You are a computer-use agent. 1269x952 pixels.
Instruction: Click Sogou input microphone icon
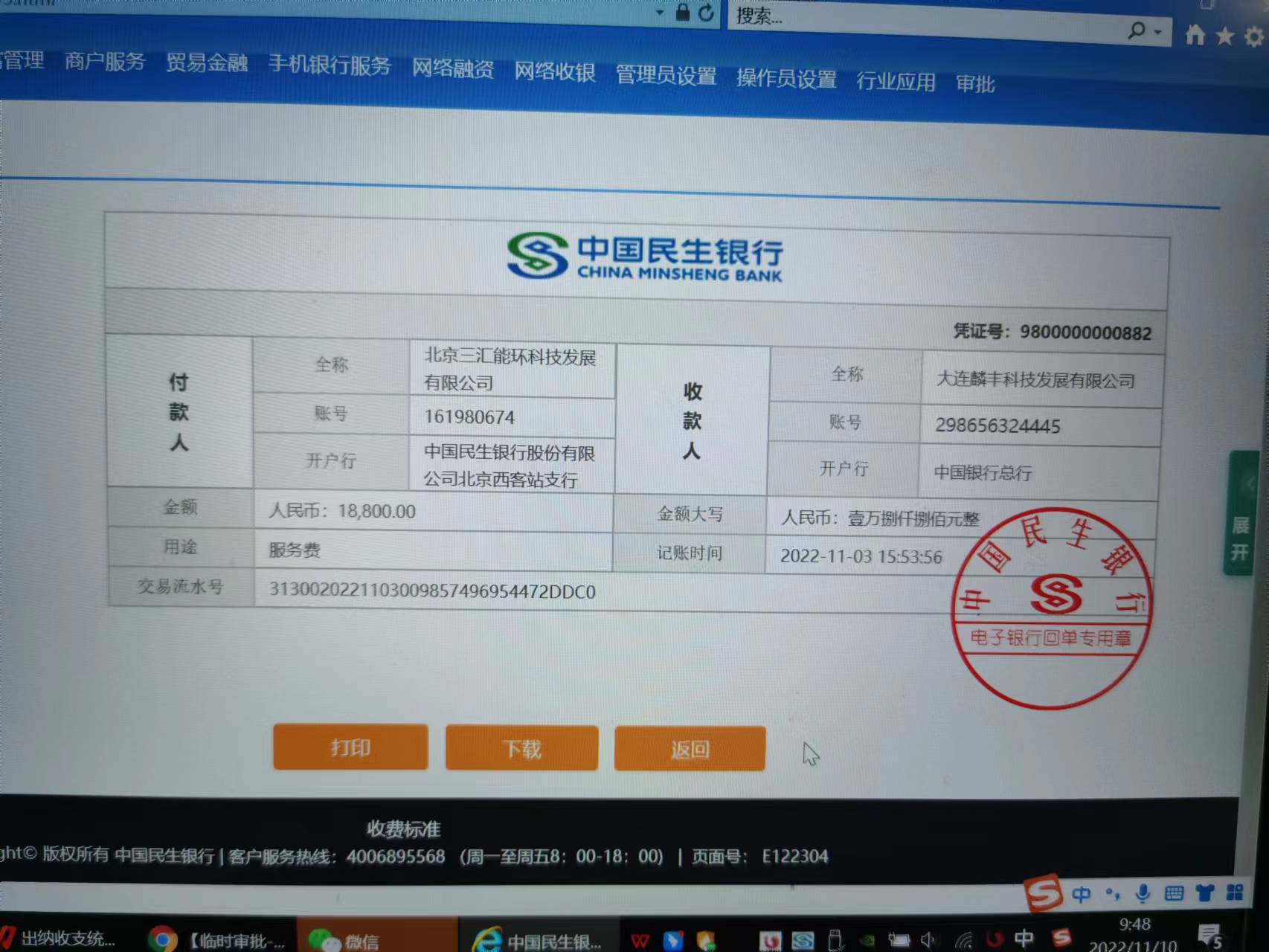point(1143,893)
